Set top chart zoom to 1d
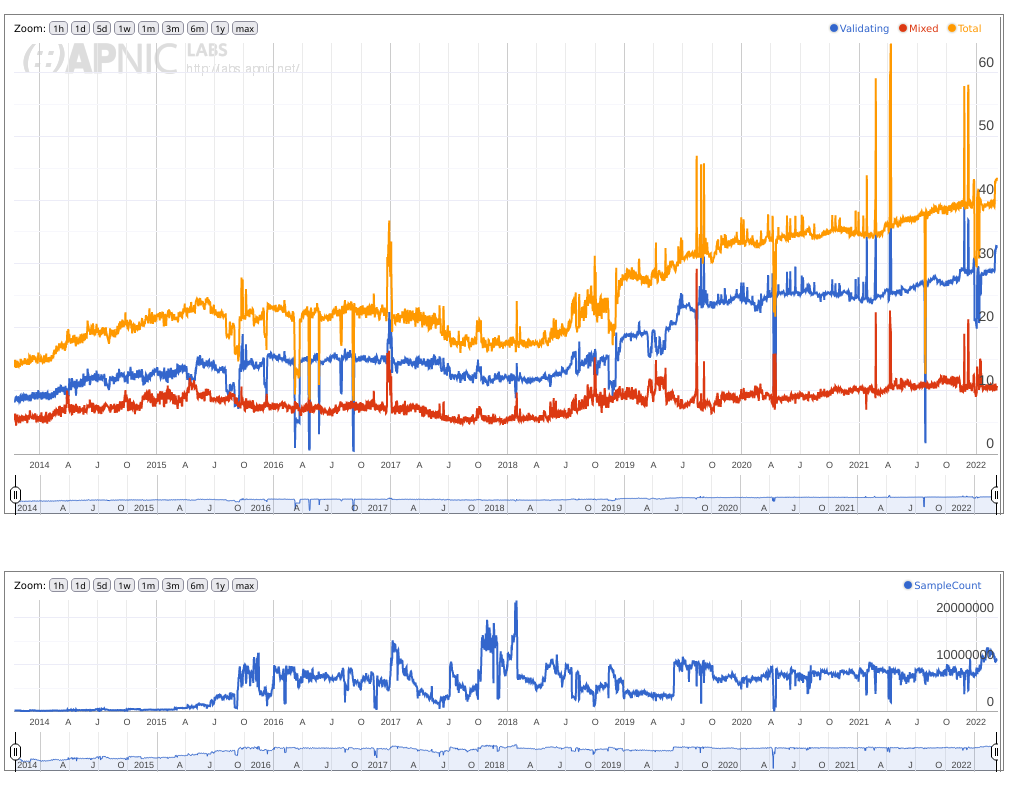This screenshot has height=785, width=1014. 80,29
